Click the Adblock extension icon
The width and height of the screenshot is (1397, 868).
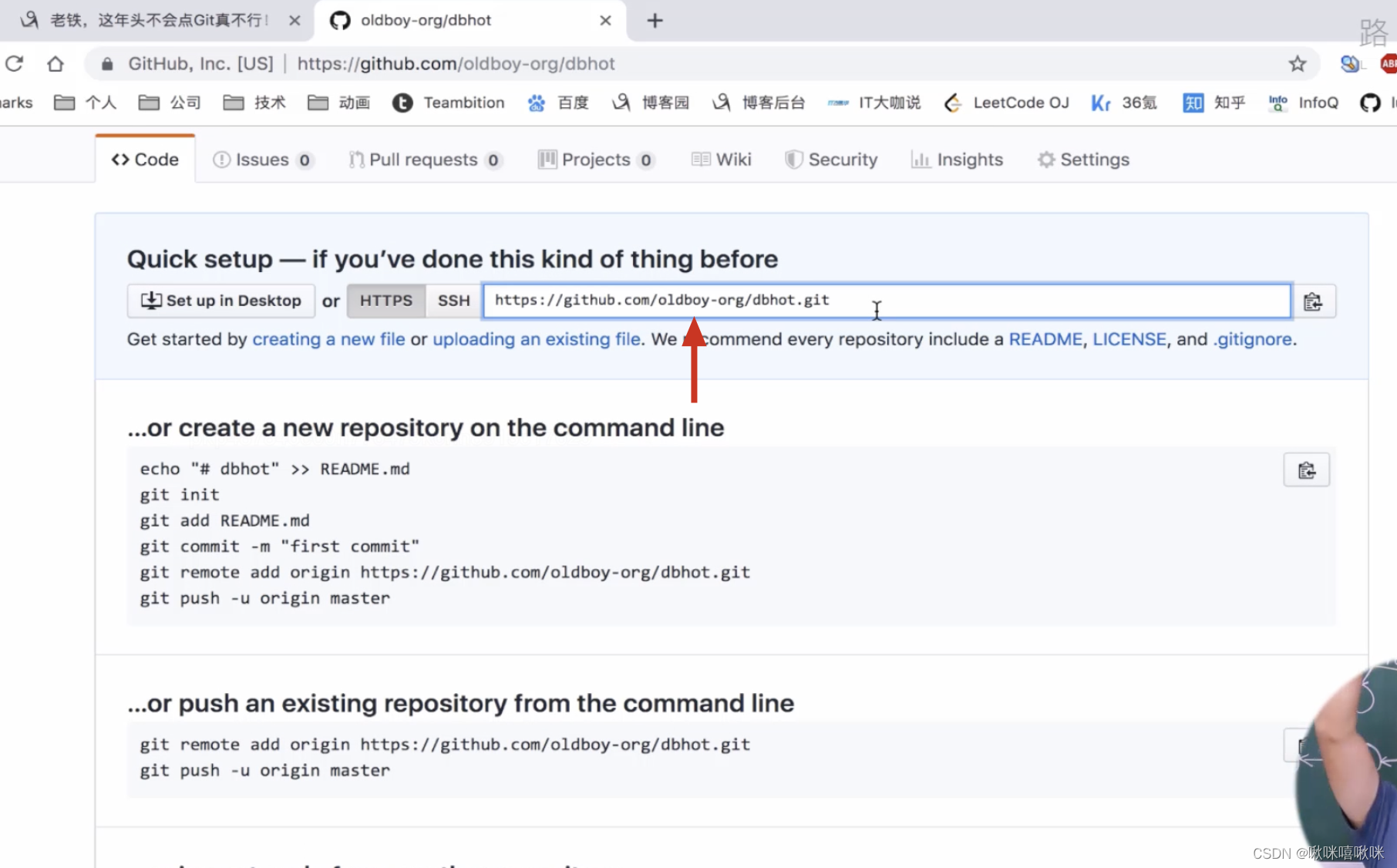click(1388, 63)
